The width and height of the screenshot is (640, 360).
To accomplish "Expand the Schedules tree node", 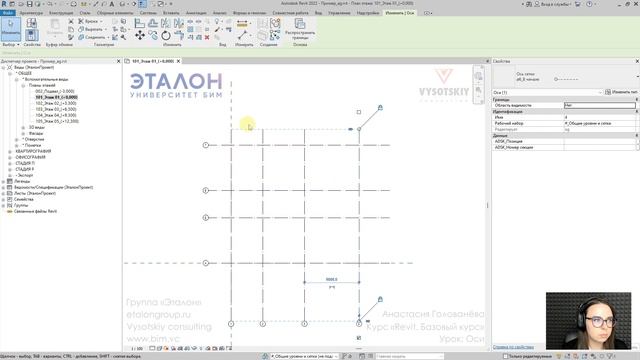I will 3,187.
